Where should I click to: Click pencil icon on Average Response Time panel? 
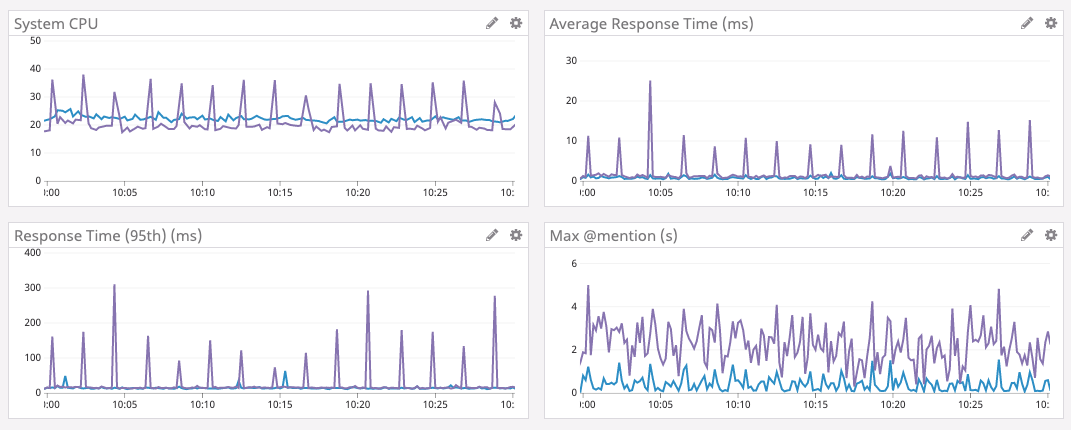pos(1027,23)
